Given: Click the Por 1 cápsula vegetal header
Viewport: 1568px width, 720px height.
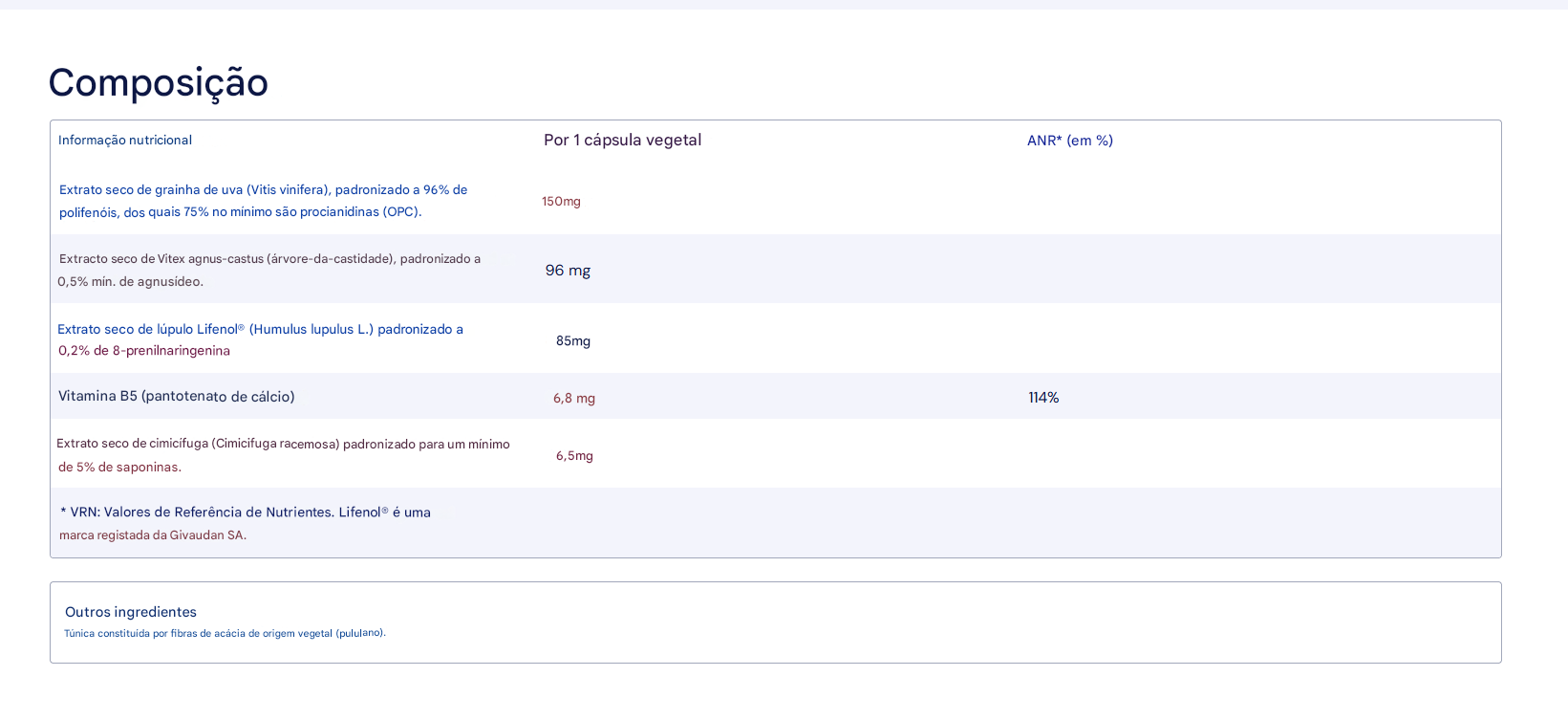Looking at the screenshot, I should click(622, 141).
